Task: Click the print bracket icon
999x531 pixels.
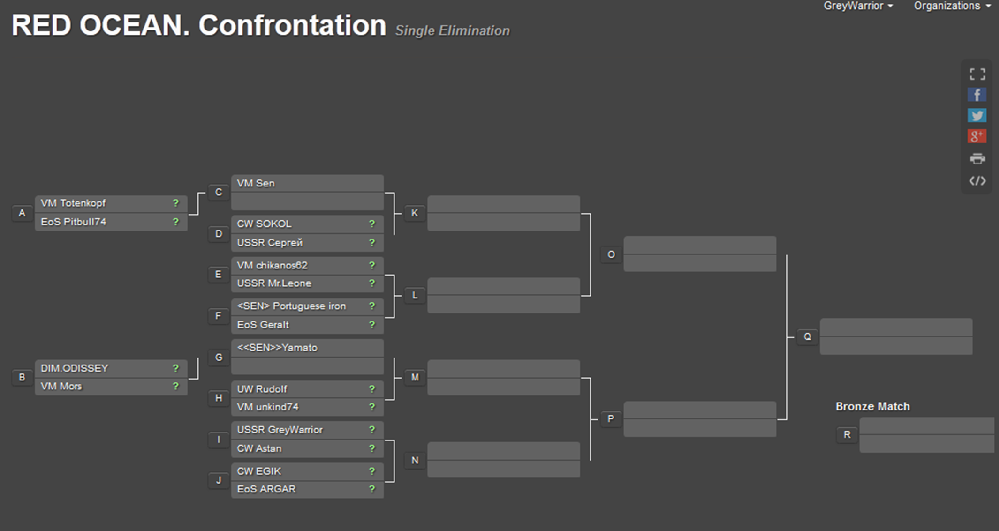Action: pyautogui.click(x=977, y=158)
